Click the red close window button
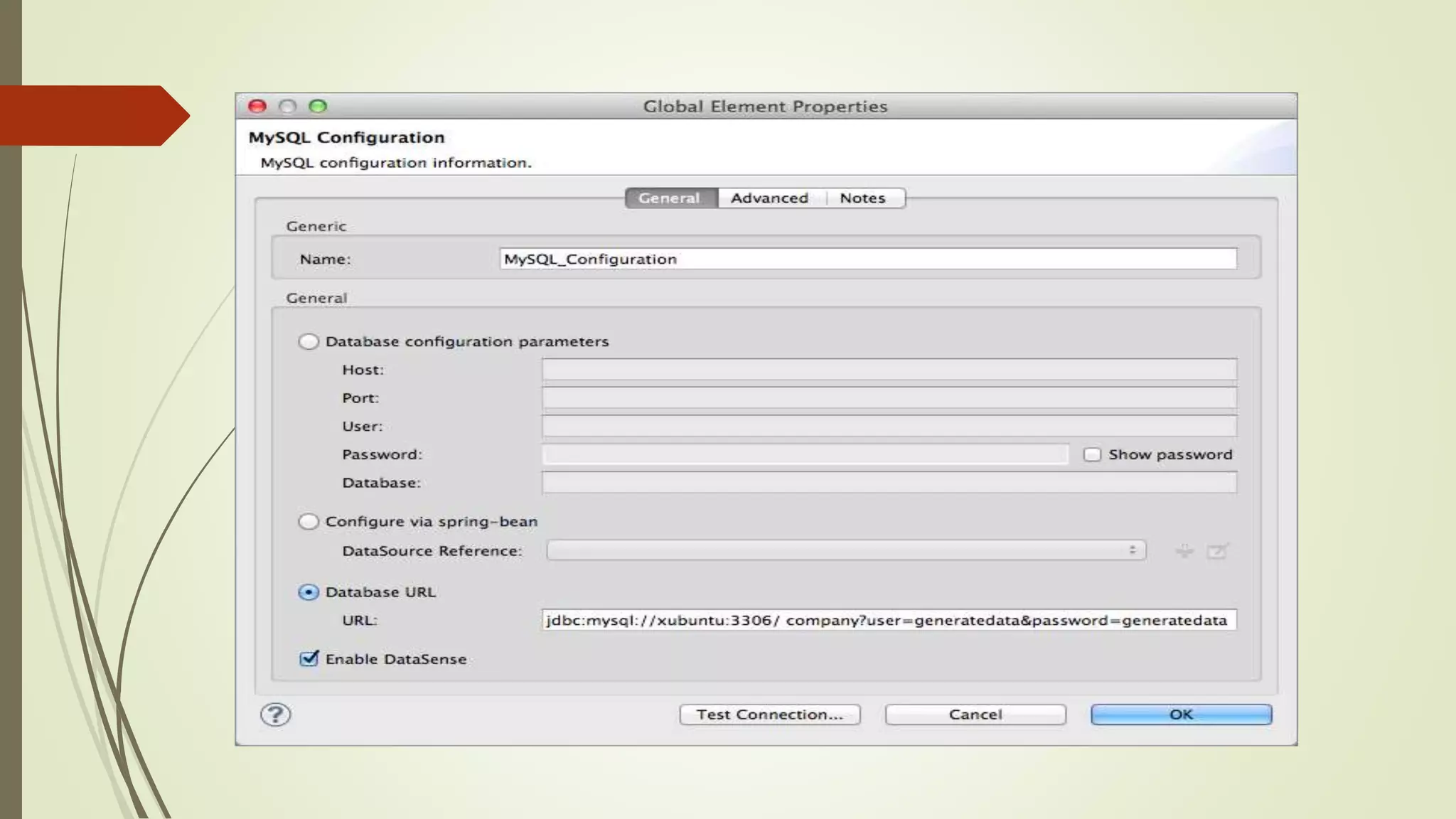 (257, 107)
